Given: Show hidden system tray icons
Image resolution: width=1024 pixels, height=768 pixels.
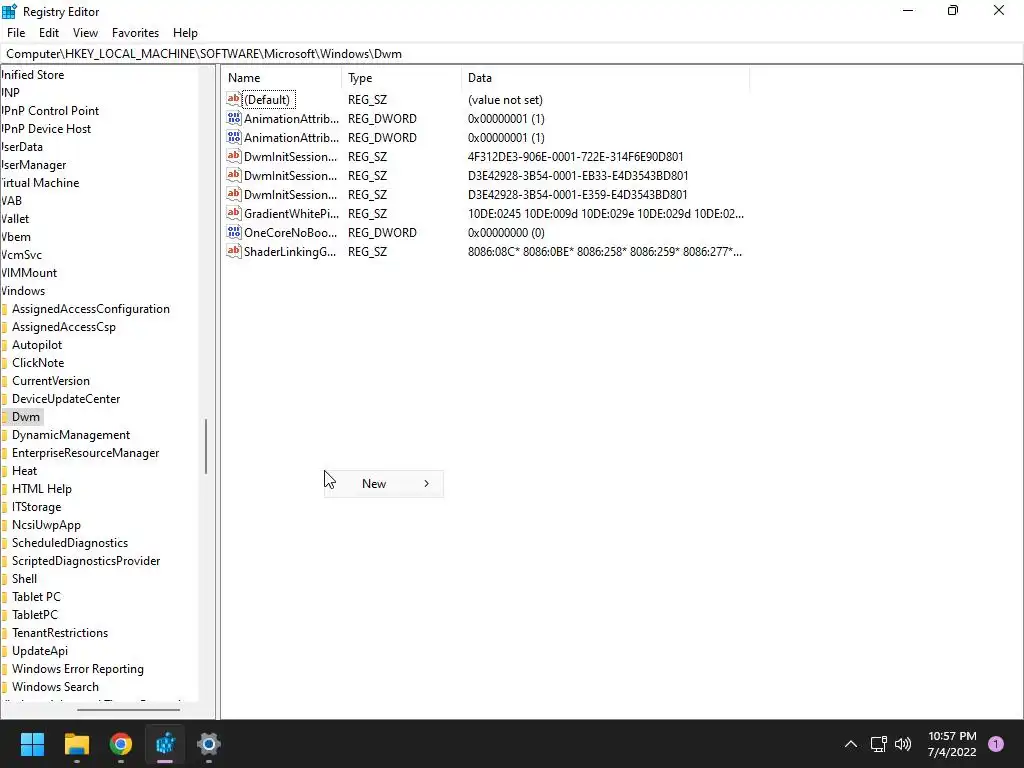Looking at the screenshot, I should 850,744.
